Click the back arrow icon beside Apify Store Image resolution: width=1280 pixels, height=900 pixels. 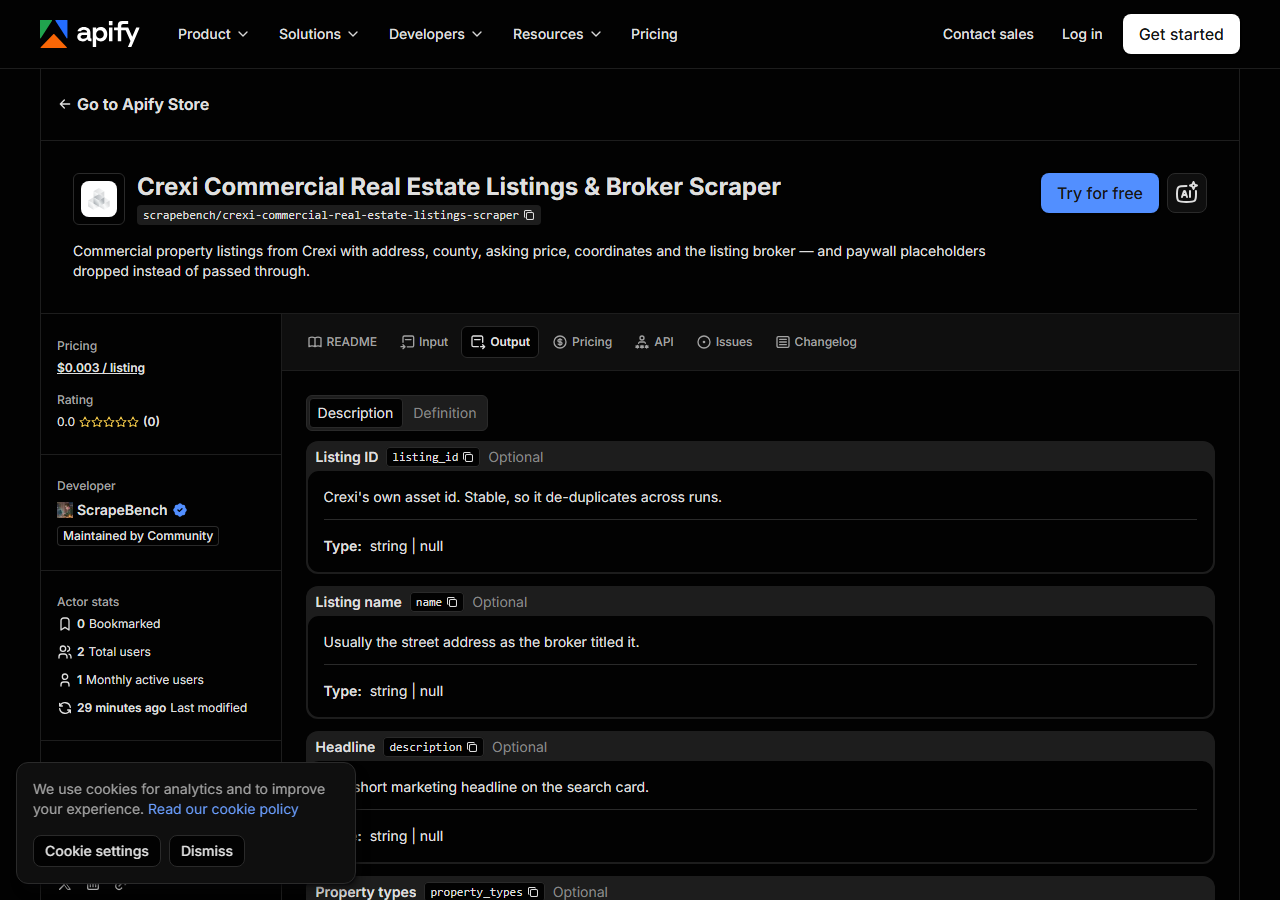(x=65, y=104)
